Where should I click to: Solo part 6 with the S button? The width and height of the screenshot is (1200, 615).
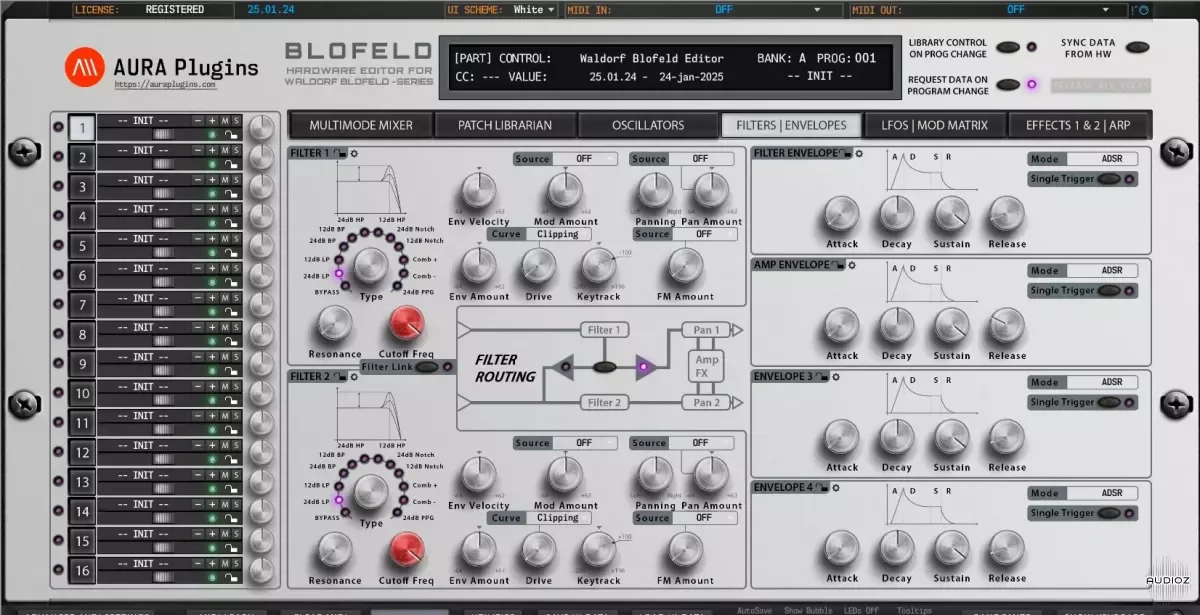[236, 268]
